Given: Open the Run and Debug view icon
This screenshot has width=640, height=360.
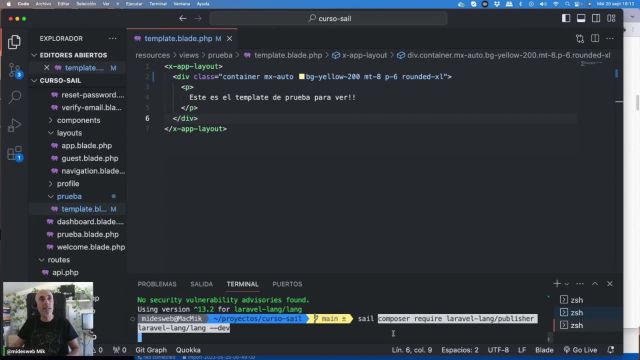Looking at the screenshot, I should [15, 124].
